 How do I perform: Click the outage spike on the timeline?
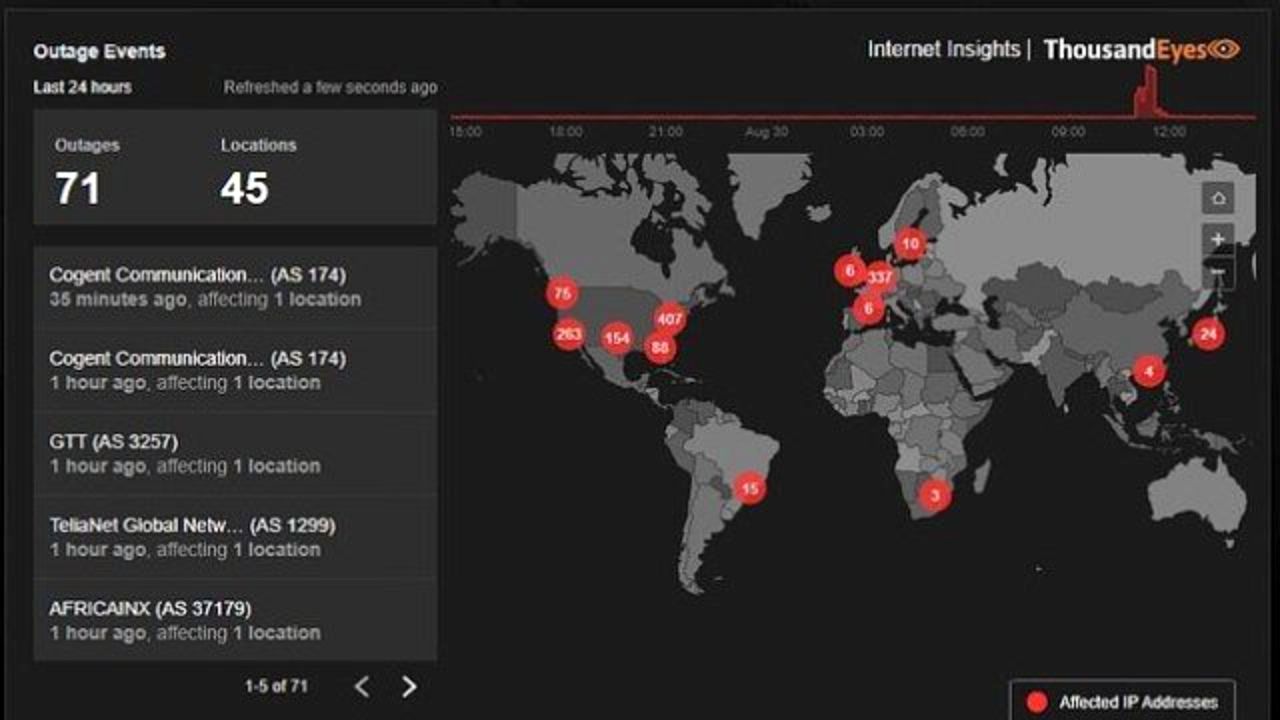(x=1147, y=93)
